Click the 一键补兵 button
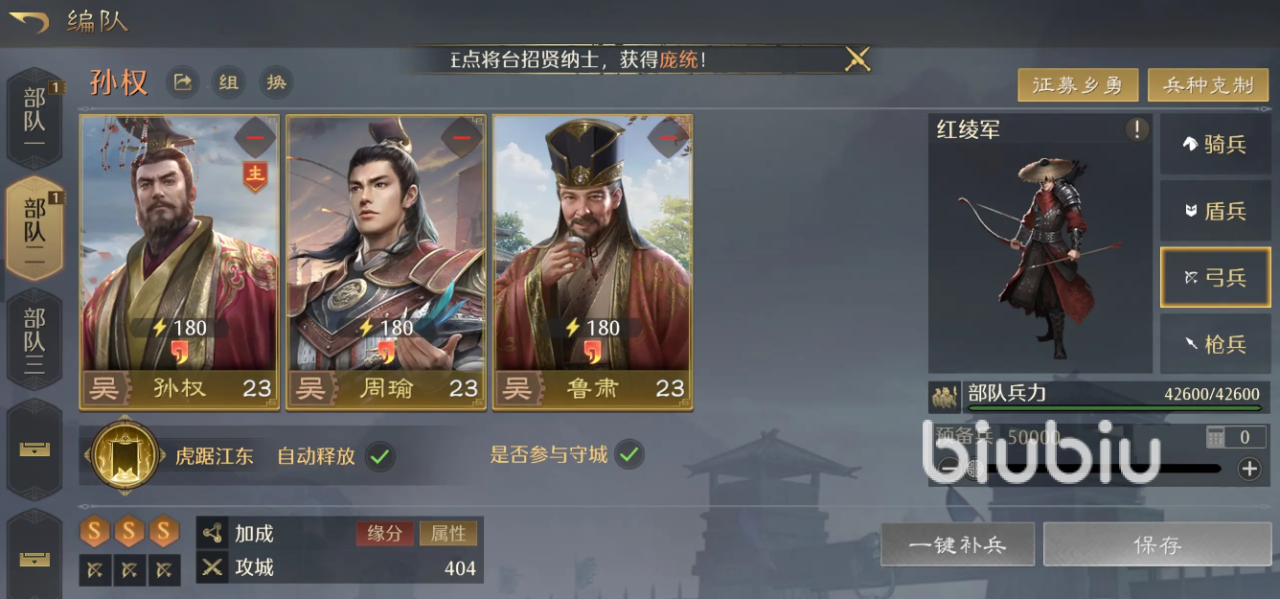Screen dimensions: 1280x599 (x=957, y=545)
